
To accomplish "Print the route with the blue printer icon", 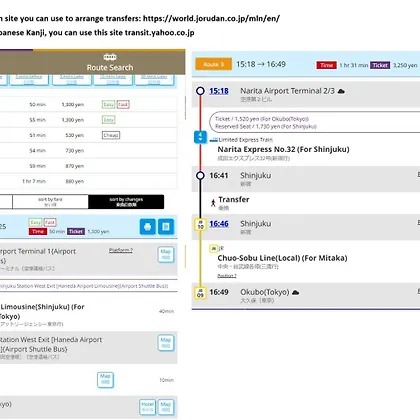I will [147, 227].
